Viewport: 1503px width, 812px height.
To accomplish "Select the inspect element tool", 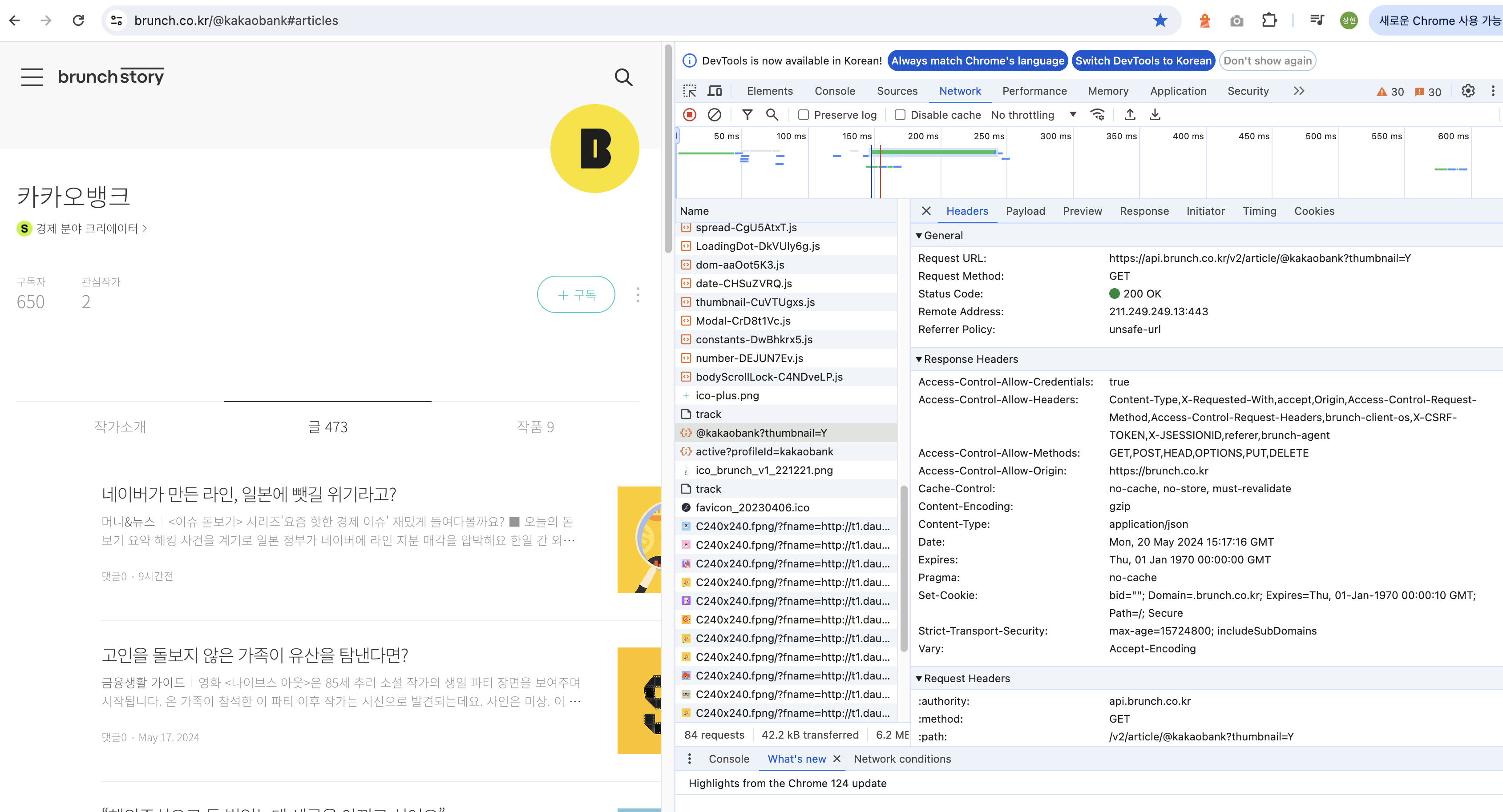I will click(690, 91).
